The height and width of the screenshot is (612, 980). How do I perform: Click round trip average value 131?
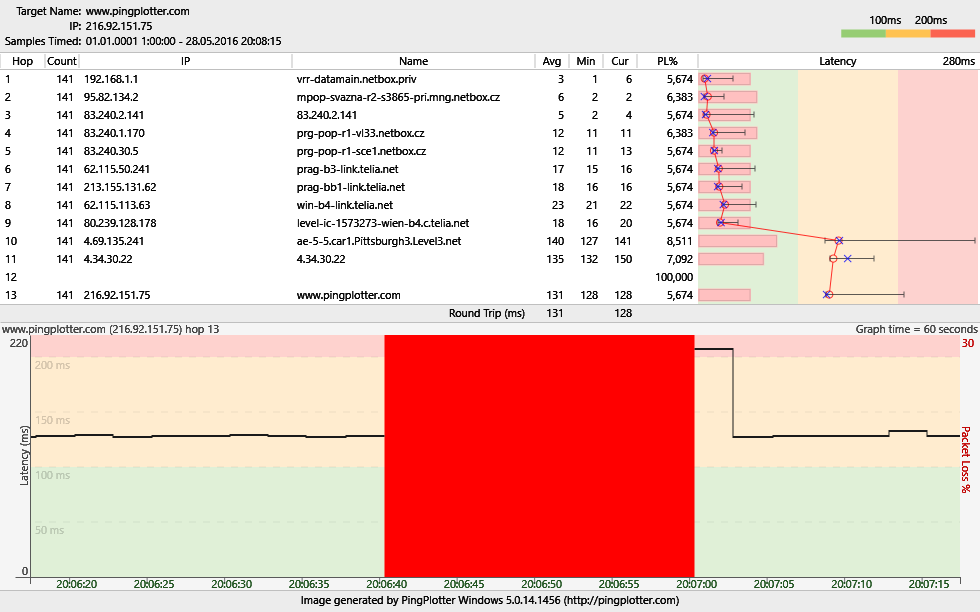click(x=554, y=314)
